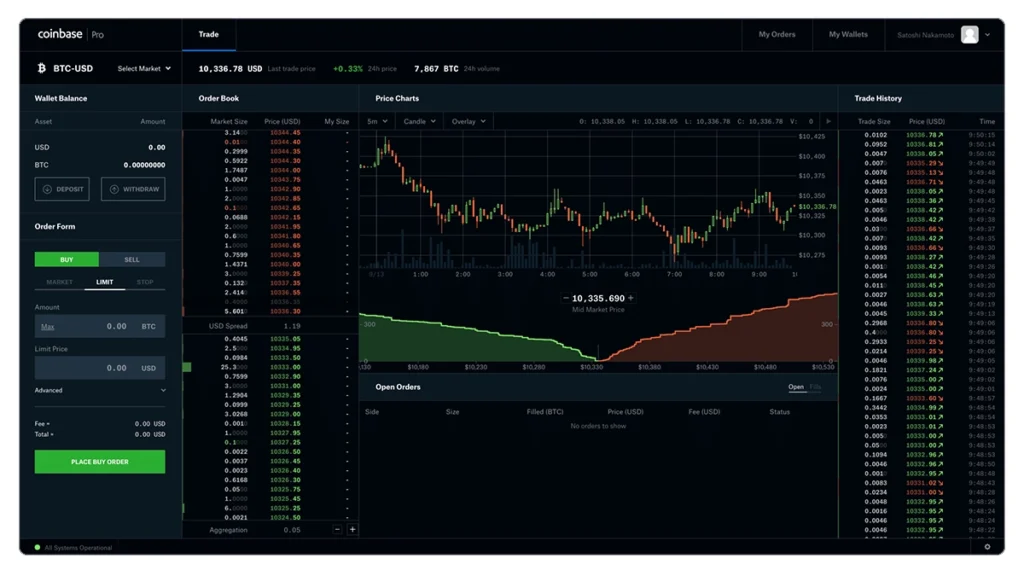
Task: Click the Limit Price USD input field
Action: point(100,368)
